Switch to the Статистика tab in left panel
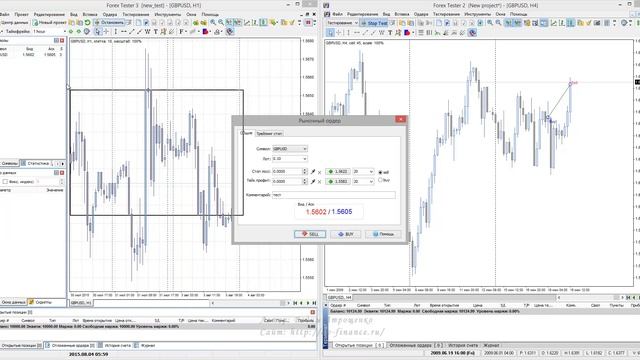The height and width of the screenshot is (360, 640). click(36, 163)
